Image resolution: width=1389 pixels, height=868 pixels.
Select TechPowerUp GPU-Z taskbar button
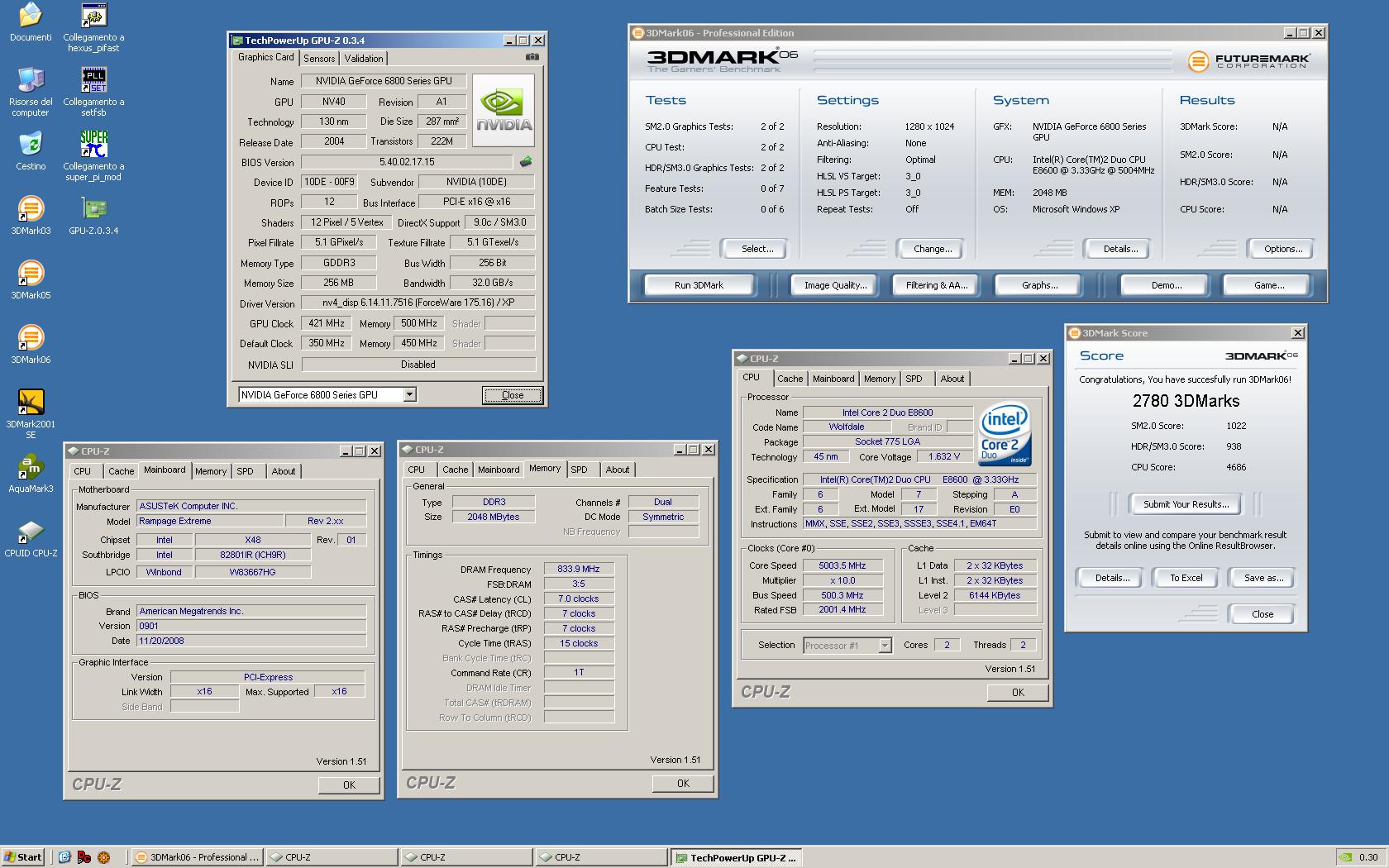737,857
